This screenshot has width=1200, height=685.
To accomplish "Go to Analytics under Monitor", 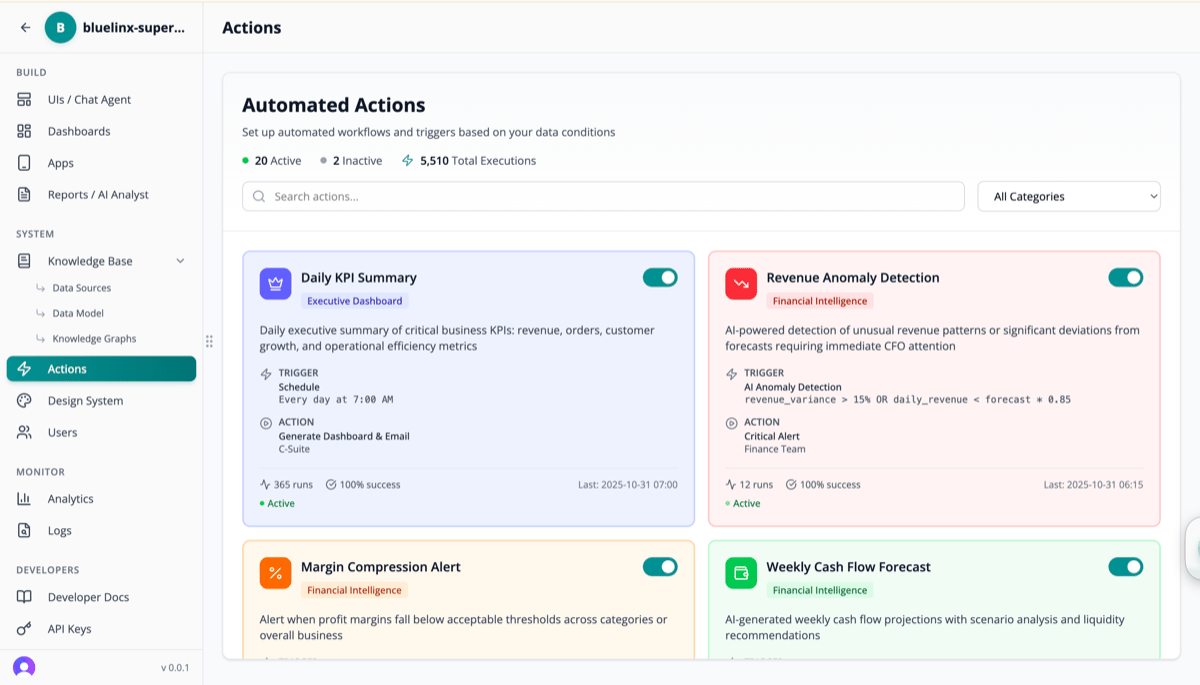I will coord(70,499).
